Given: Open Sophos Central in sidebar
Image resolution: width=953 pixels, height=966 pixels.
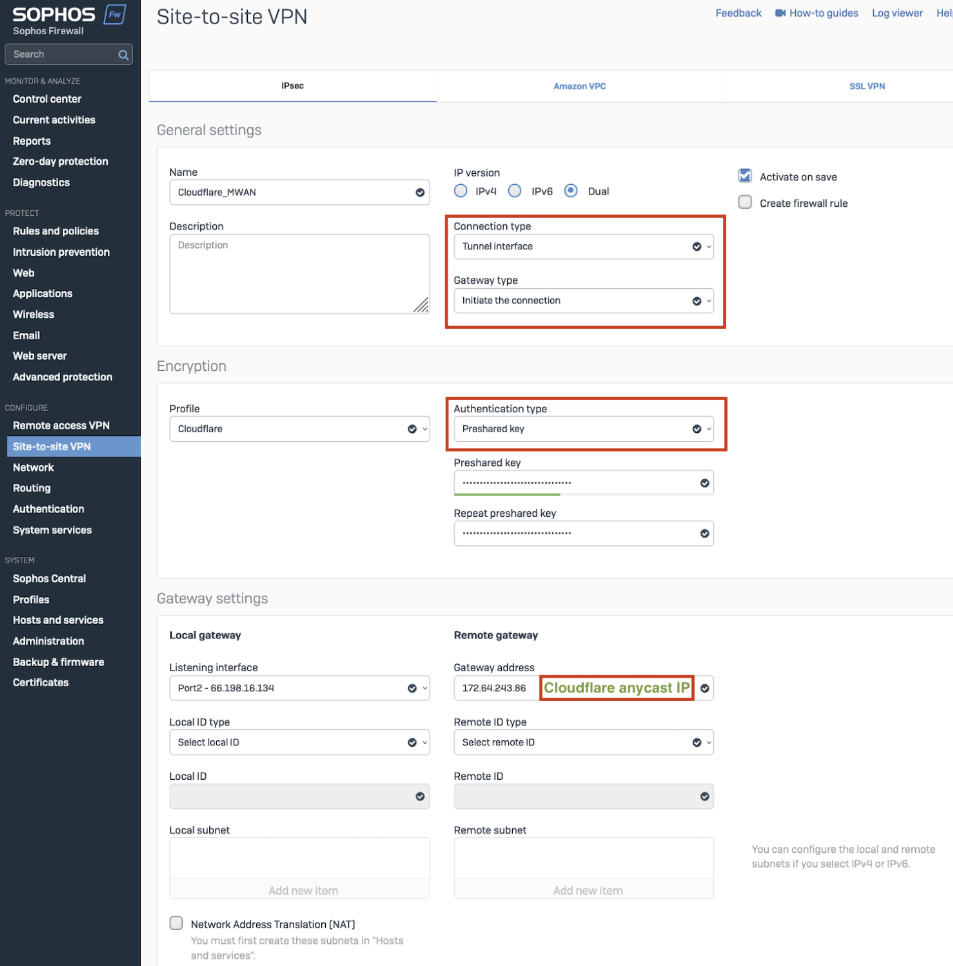Looking at the screenshot, I should (x=49, y=578).
